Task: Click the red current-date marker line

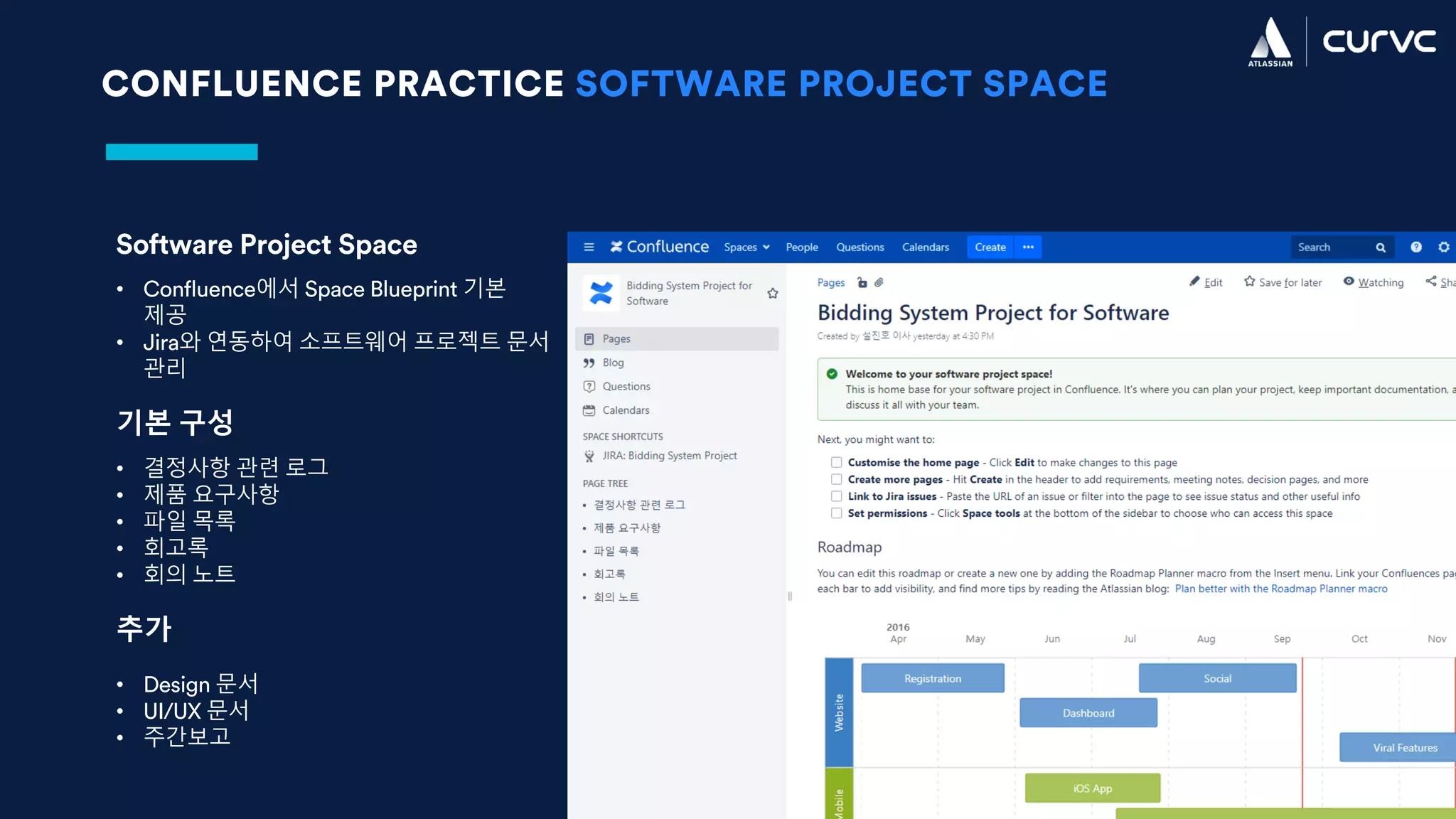Action: click(x=1302, y=732)
